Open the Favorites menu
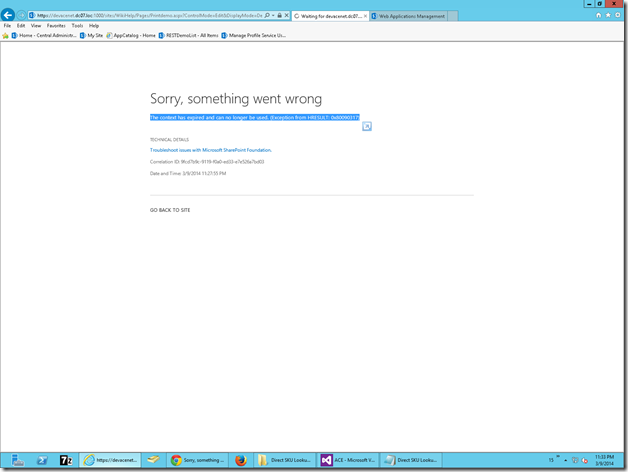The width and height of the screenshot is (628, 472). (x=56, y=26)
